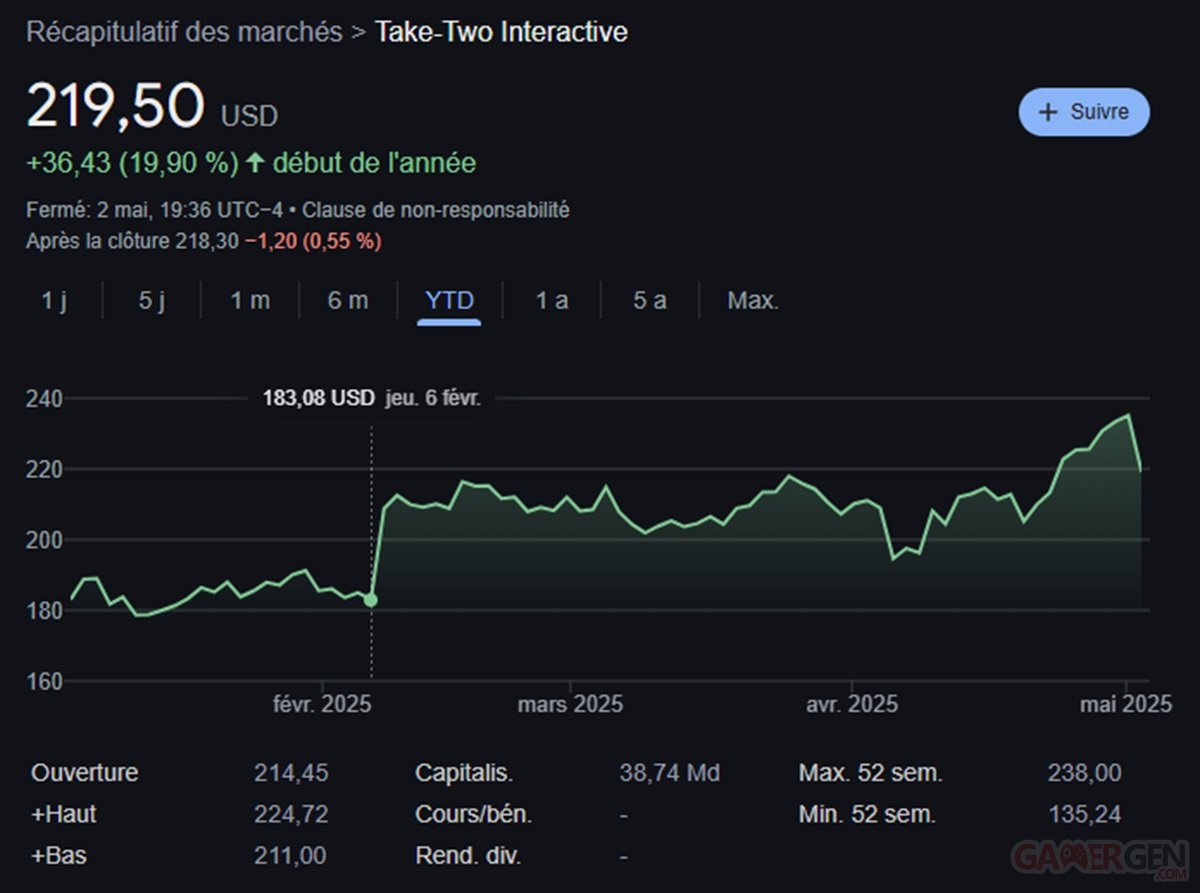Image resolution: width=1200 pixels, height=893 pixels.
Task: Select the Max. time range tab
Action: click(x=753, y=300)
